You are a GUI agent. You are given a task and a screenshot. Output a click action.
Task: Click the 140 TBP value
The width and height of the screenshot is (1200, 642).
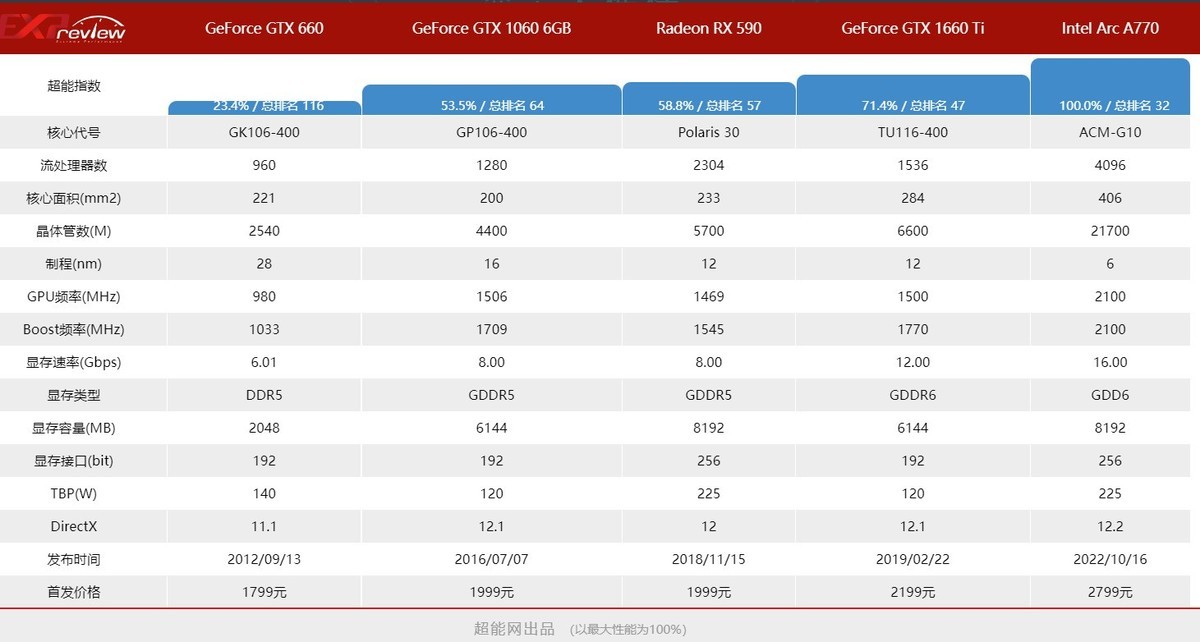(264, 493)
